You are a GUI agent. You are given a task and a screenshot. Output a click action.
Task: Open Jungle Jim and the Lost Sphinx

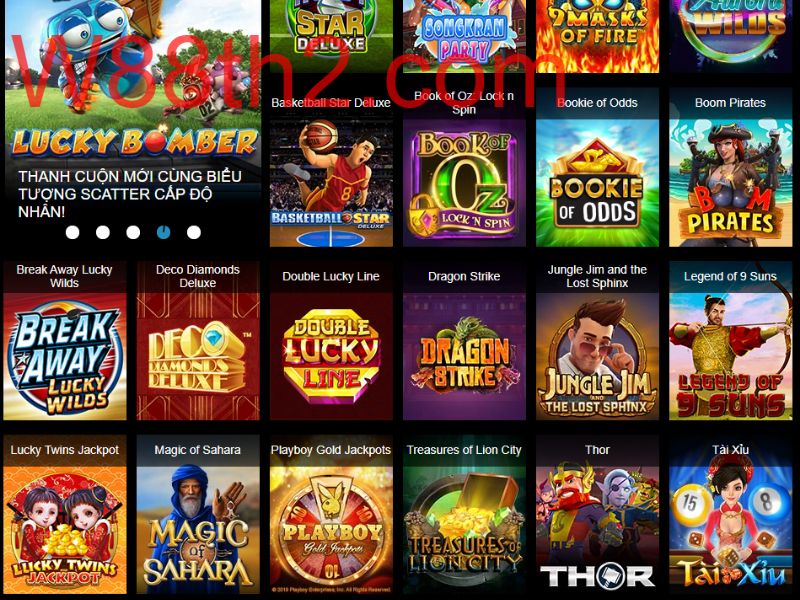pos(597,356)
